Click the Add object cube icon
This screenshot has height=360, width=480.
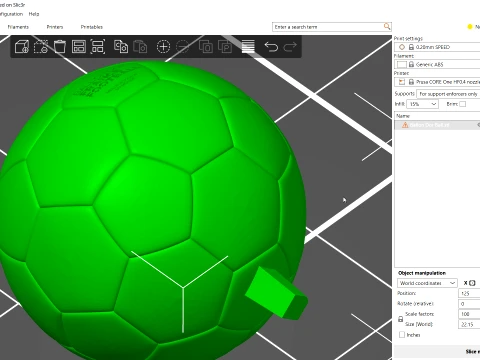pyautogui.click(x=22, y=47)
